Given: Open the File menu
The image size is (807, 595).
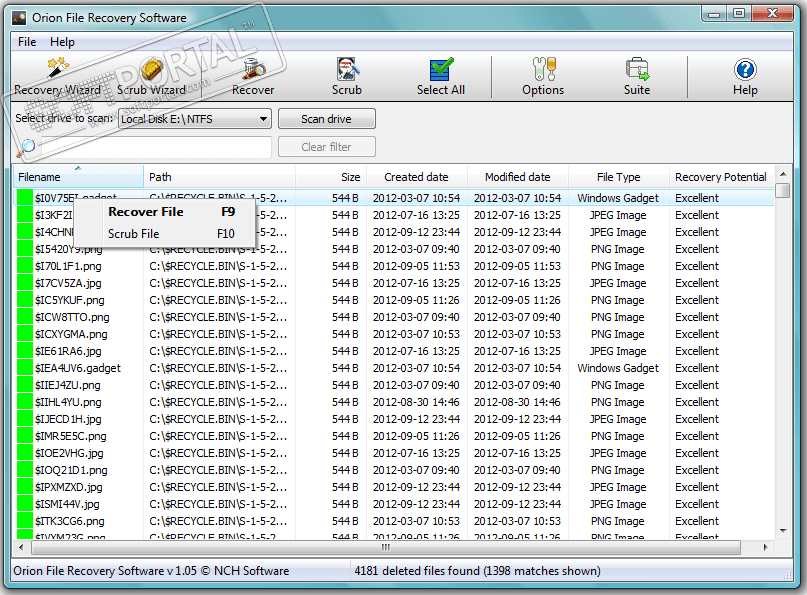Looking at the screenshot, I should pyautogui.click(x=27, y=42).
